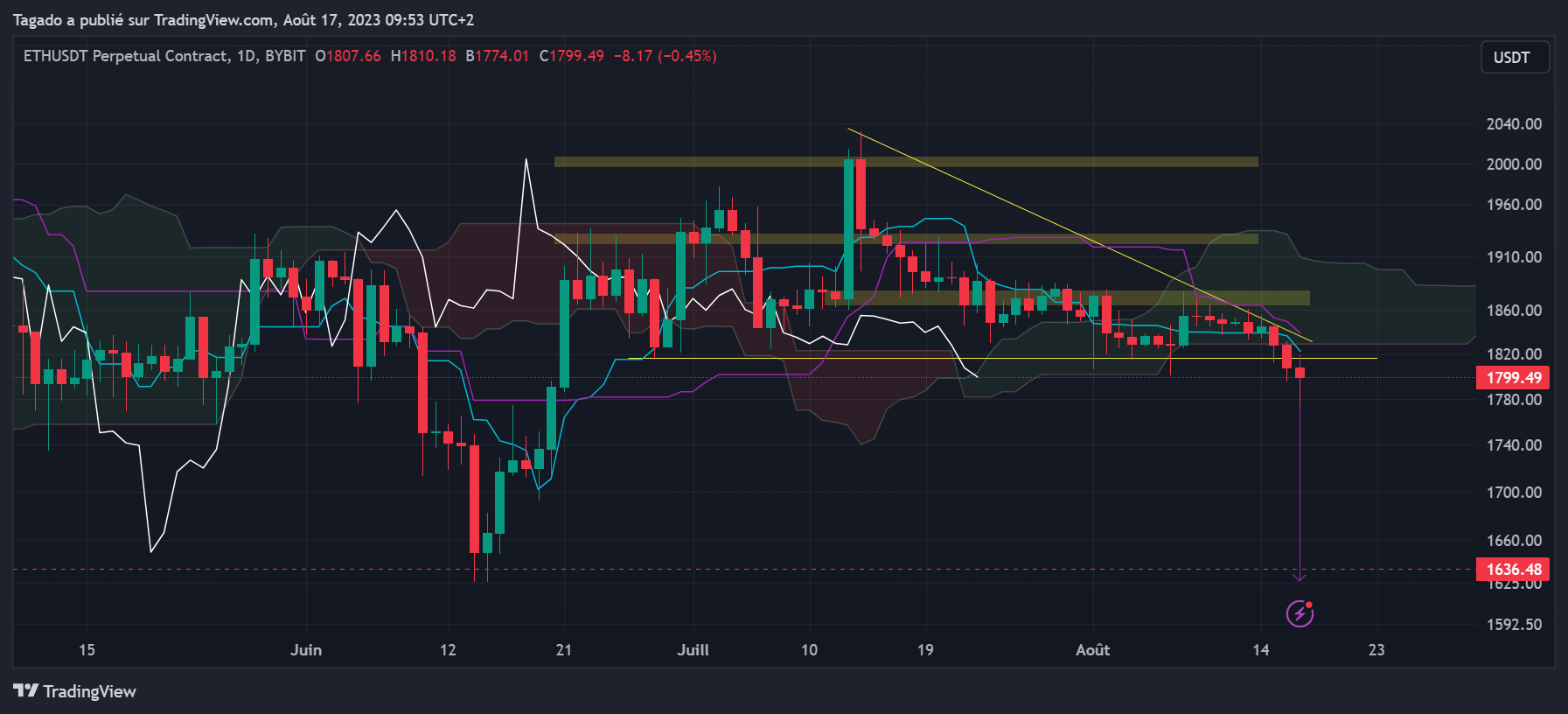
Task: Click the 2040.00 price axis label
Action: pos(1514,124)
